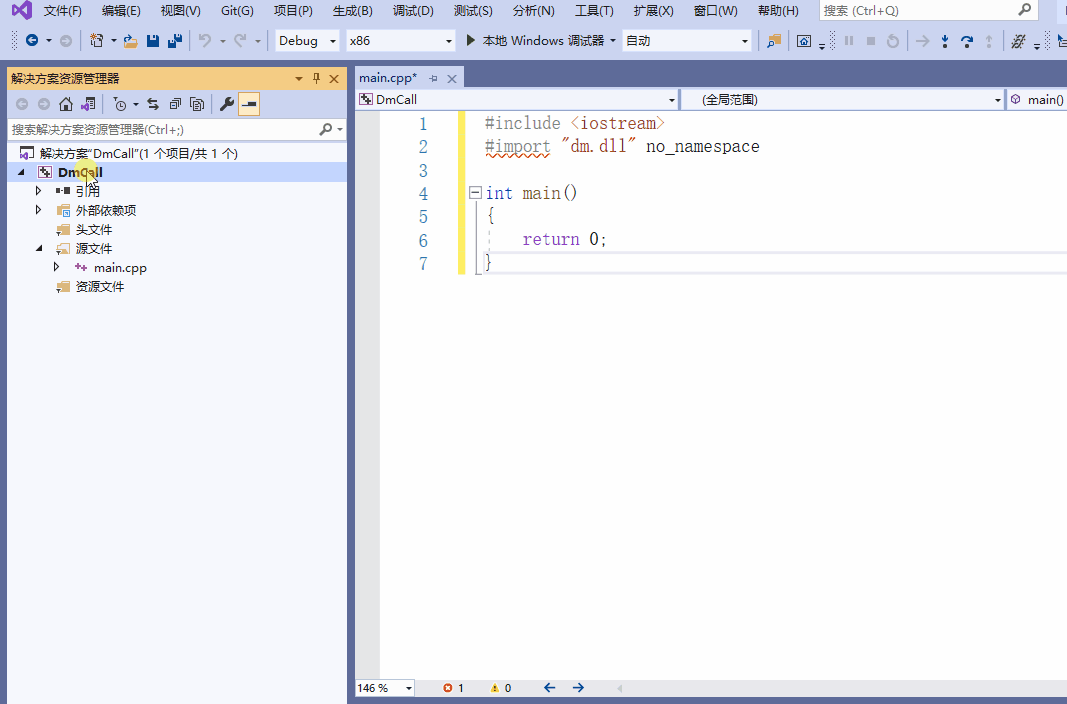Start debugging with 本地 Windows 调试器
This screenshot has height=704, width=1067.
tap(535, 41)
